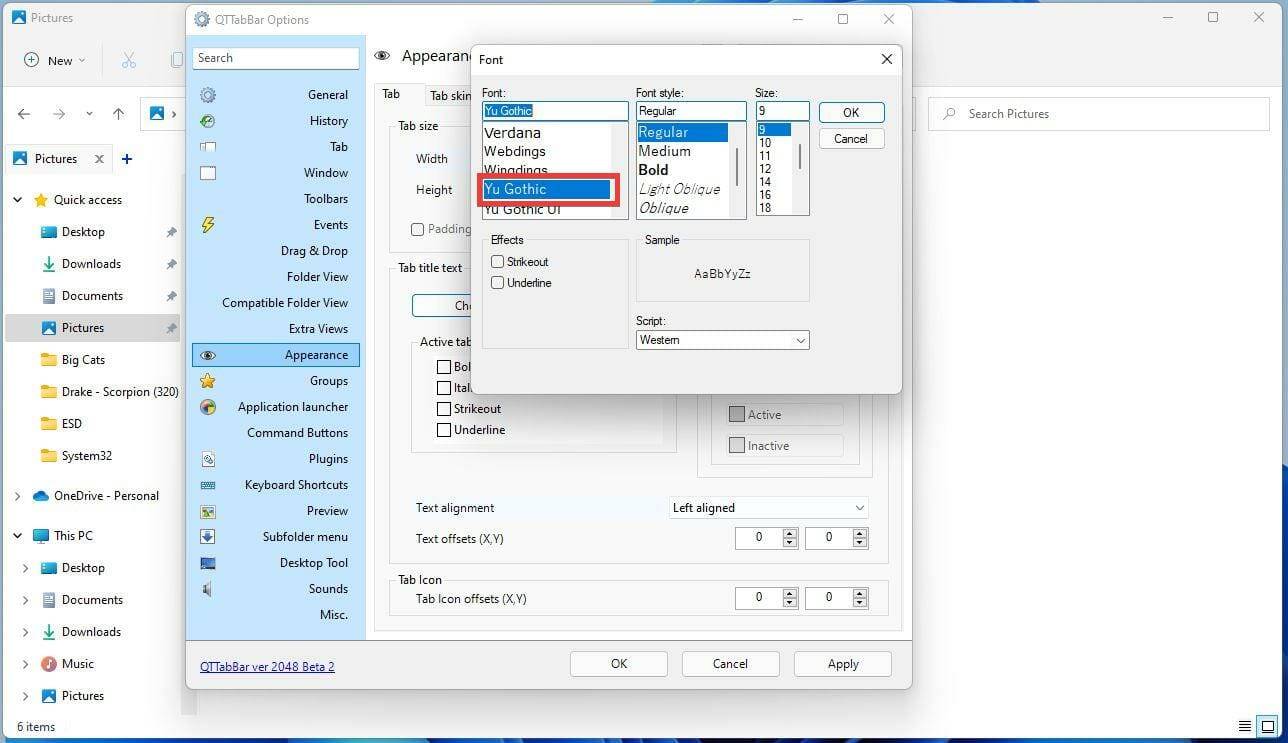The width and height of the screenshot is (1288, 743).
Task: Click the Appearance eye icon in sidebar
Action: [208, 354]
